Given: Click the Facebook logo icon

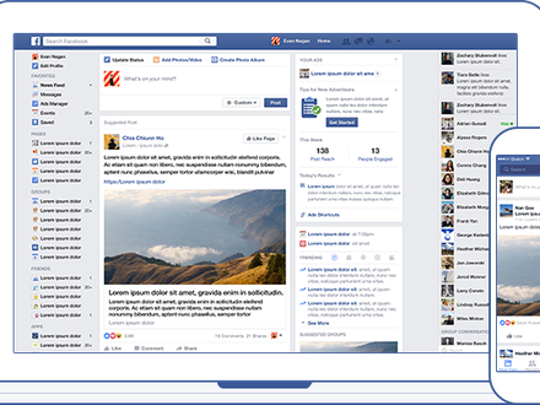Looking at the screenshot, I should coord(36,41).
